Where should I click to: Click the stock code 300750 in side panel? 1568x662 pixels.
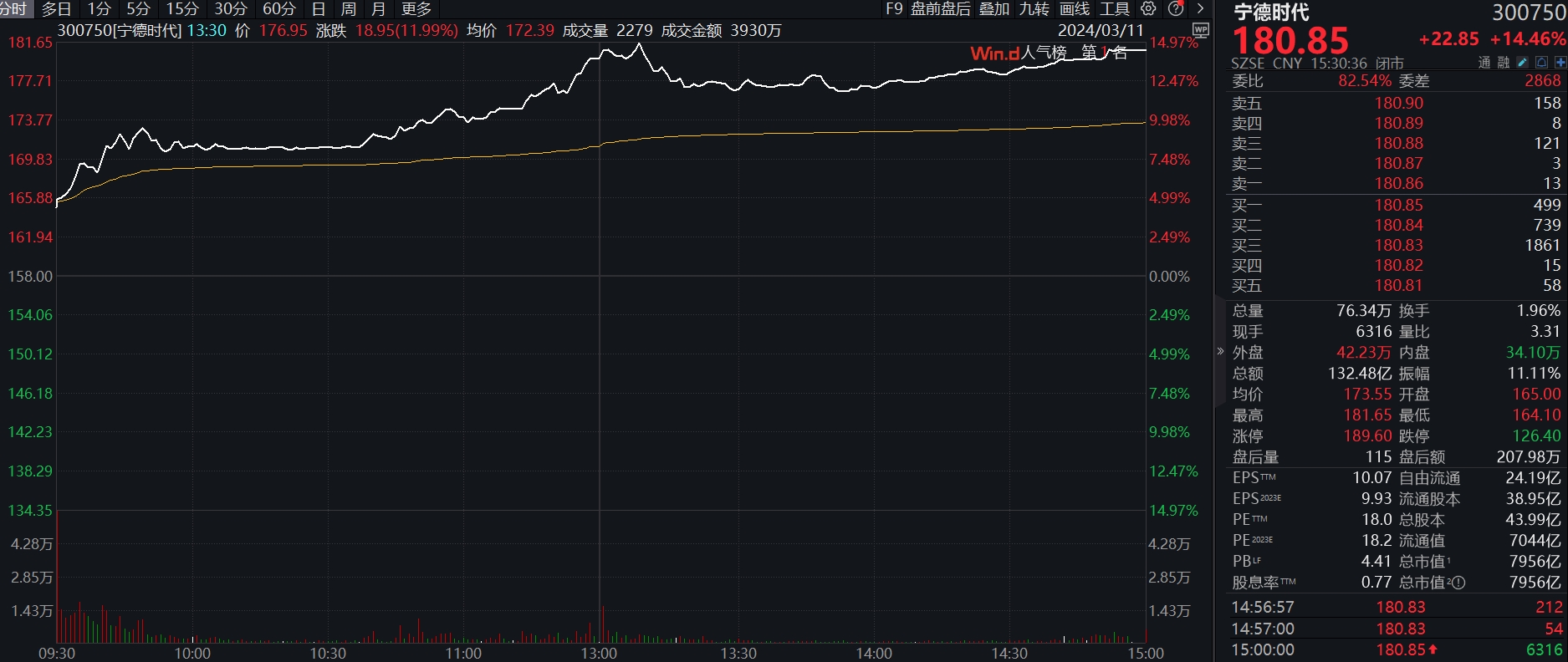pos(1529,12)
